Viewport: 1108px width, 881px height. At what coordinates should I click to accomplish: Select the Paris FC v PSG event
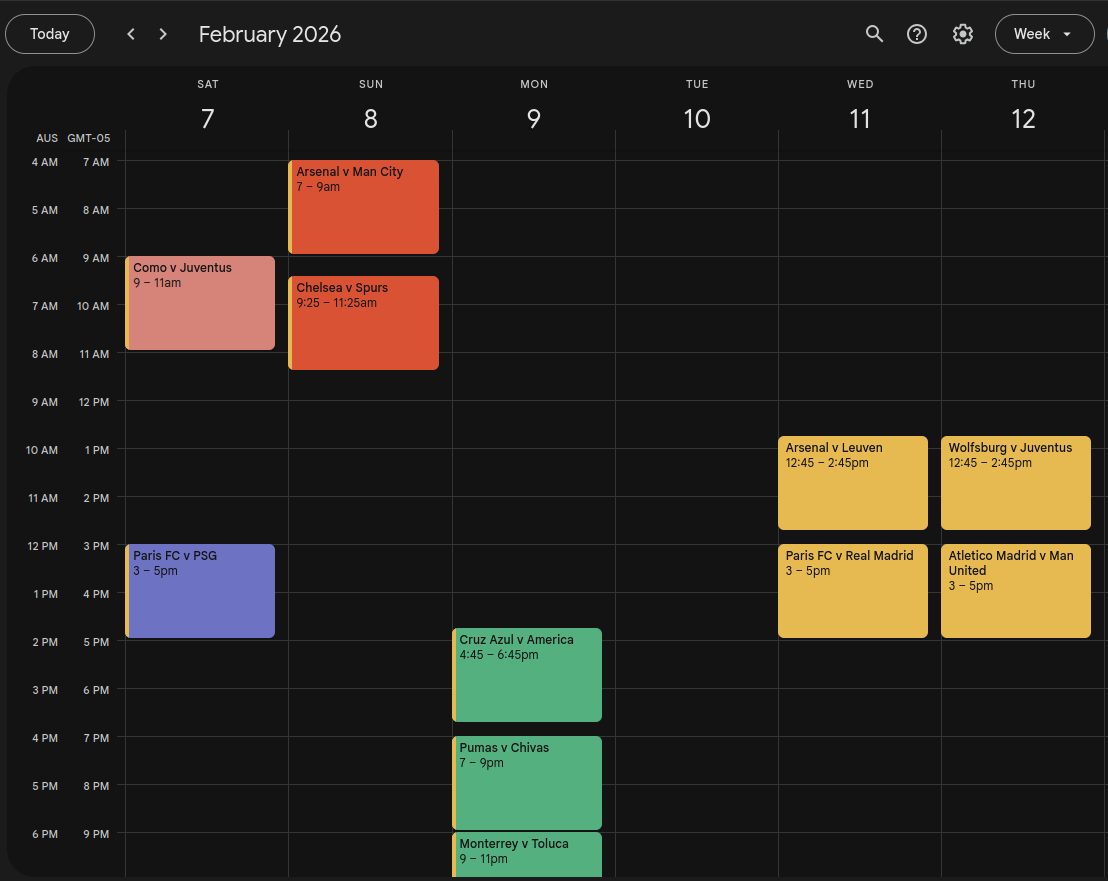[x=200, y=590]
